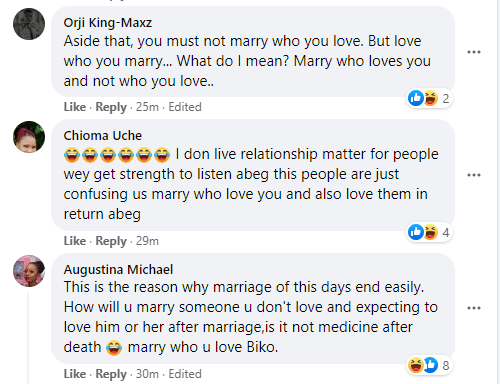This screenshot has width=500, height=384.
Task: Click the Orji King-Maxz name link
Action: [x=108, y=23]
